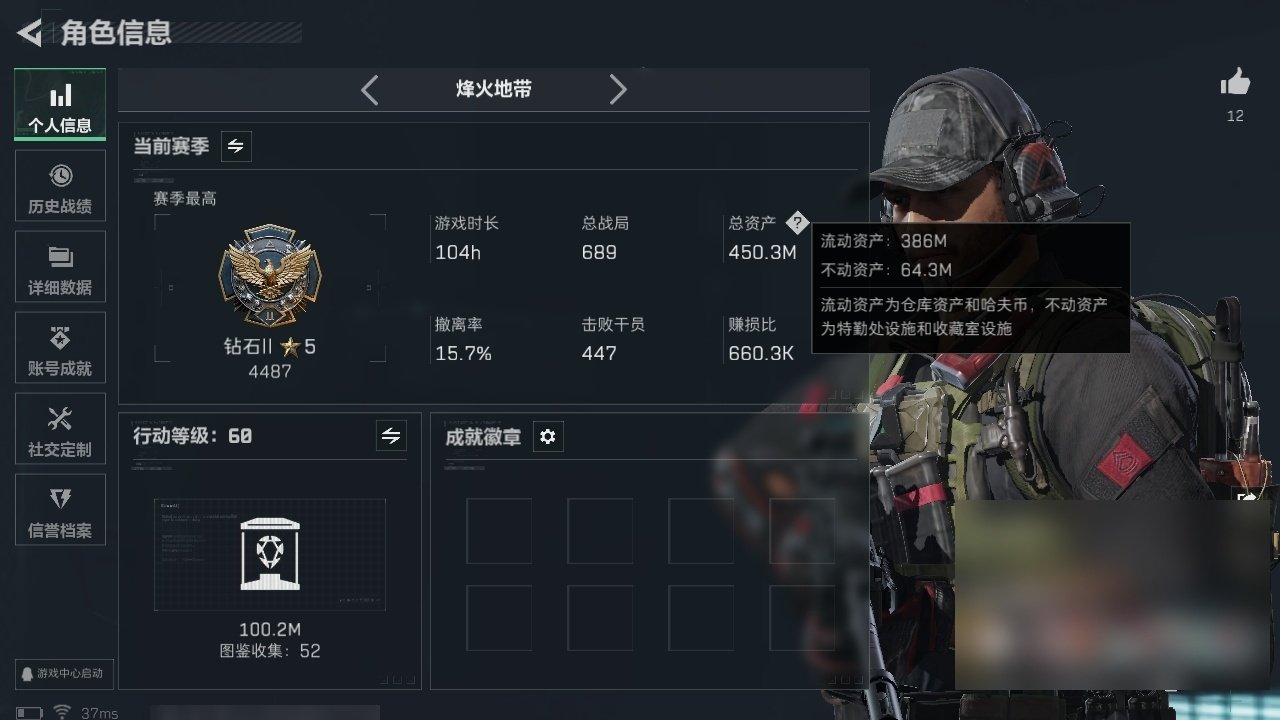Image resolution: width=1280 pixels, height=720 pixels.
Task: Open 信誉档案 reputation file section
Action: (60, 510)
